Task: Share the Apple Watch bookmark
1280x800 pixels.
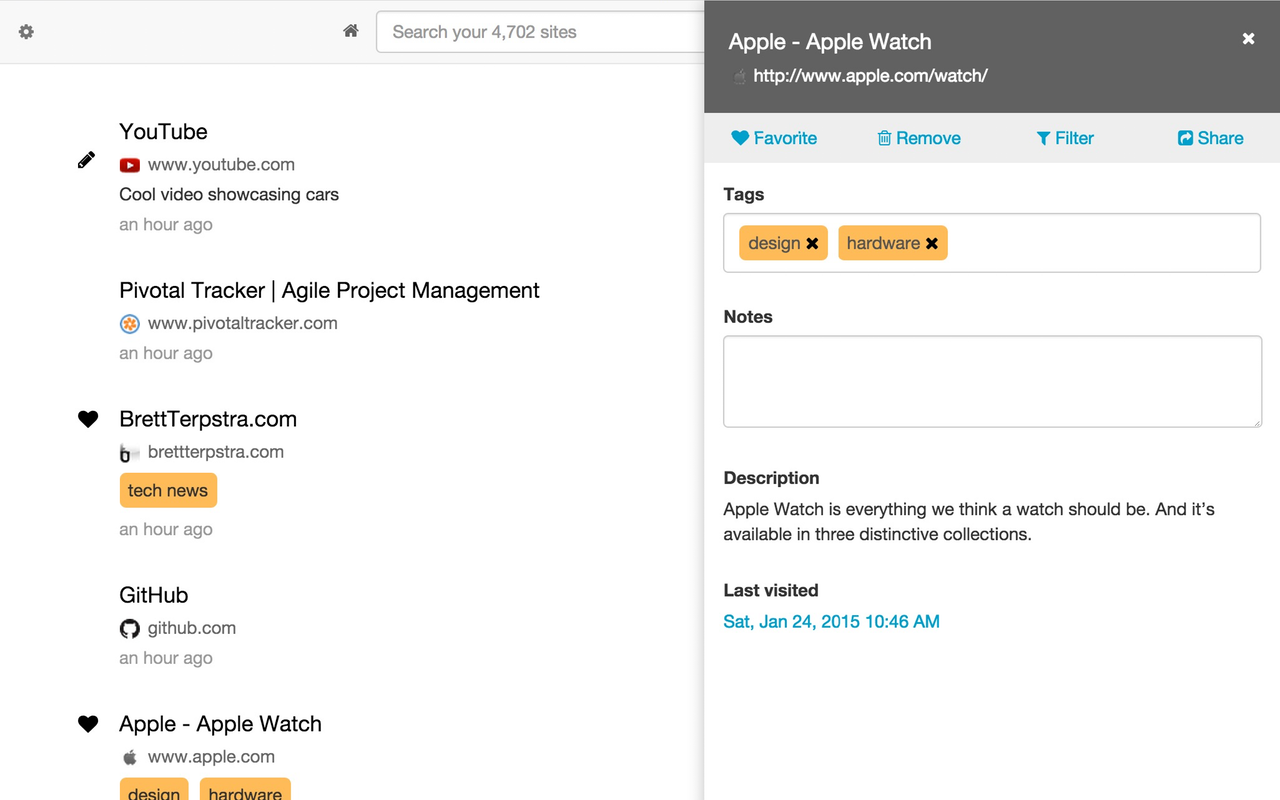Action: tap(1211, 138)
